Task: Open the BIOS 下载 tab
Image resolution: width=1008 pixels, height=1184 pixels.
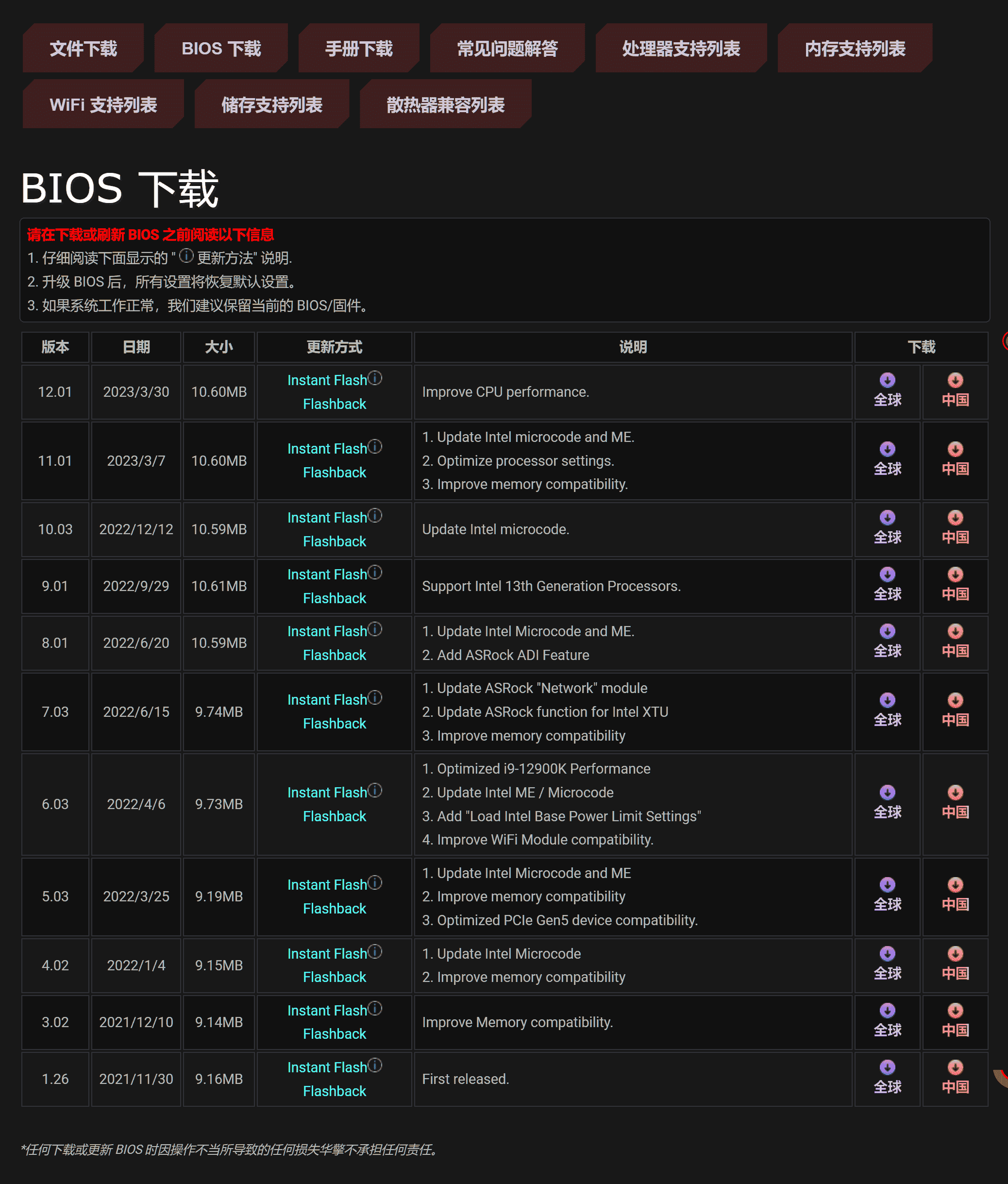Action: (x=220, y=49)
